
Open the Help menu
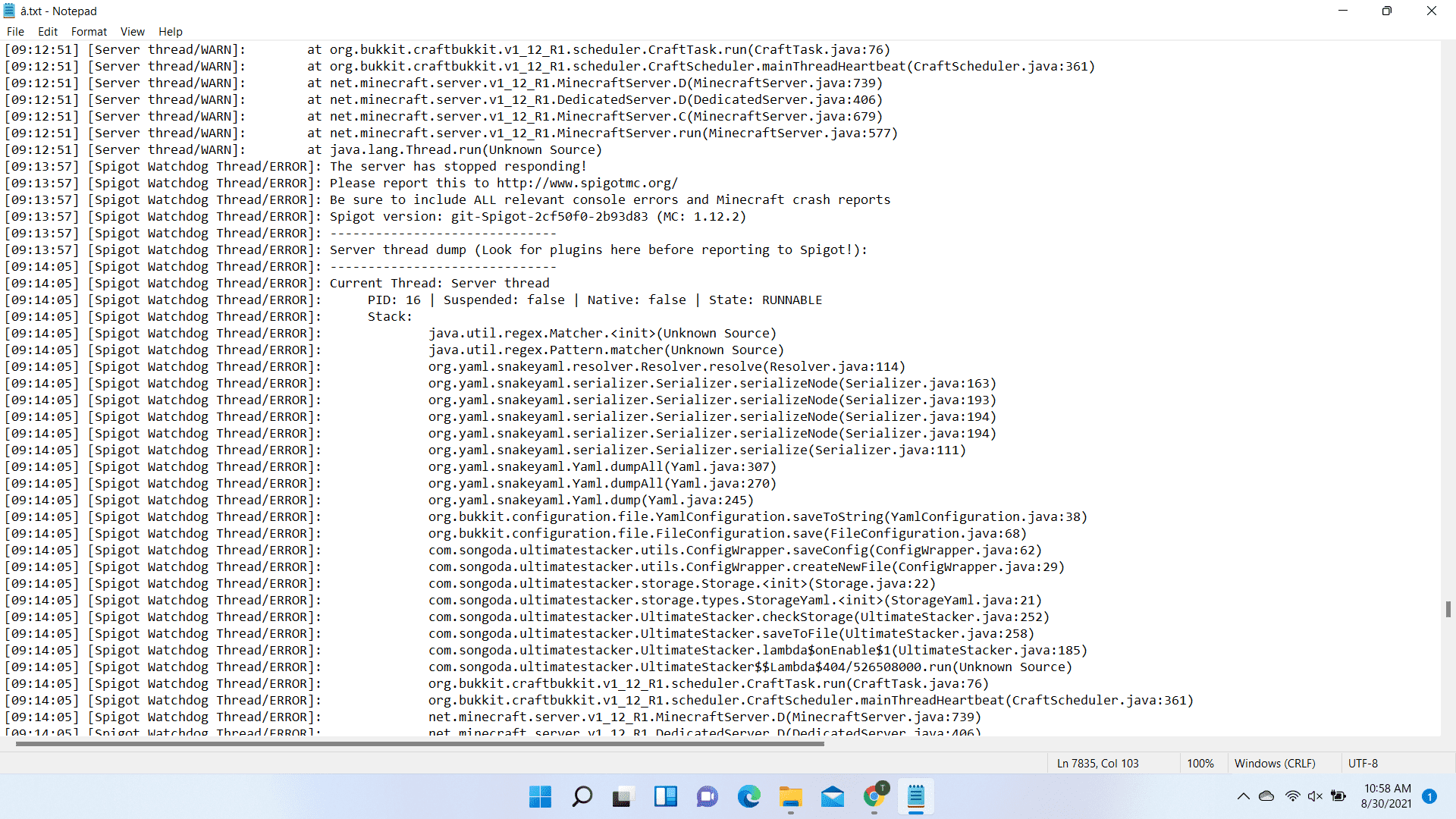[170, 31]
